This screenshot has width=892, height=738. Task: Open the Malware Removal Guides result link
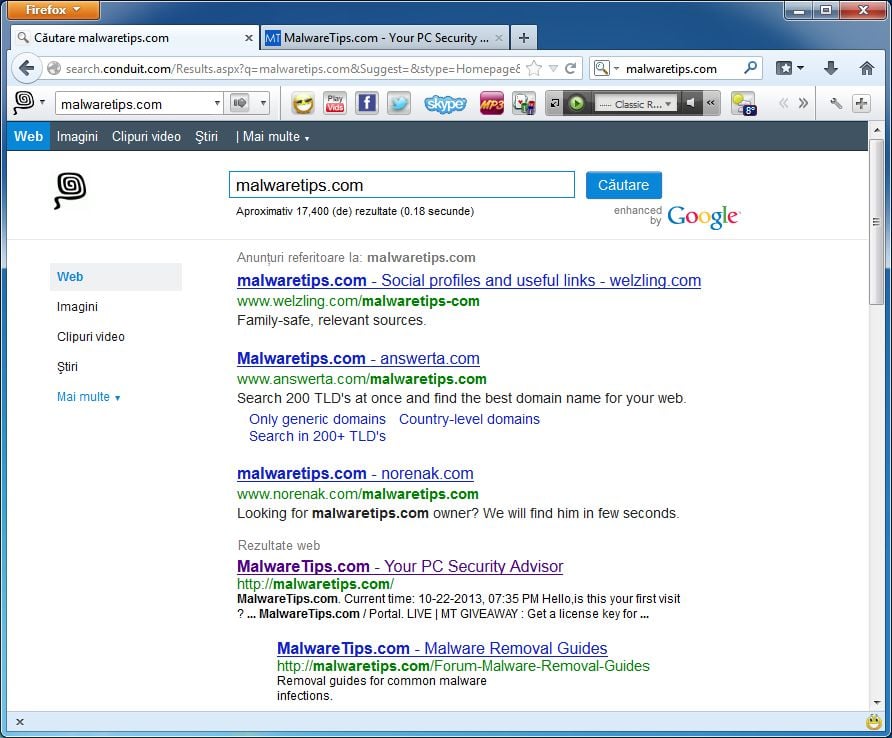(442, 648)
